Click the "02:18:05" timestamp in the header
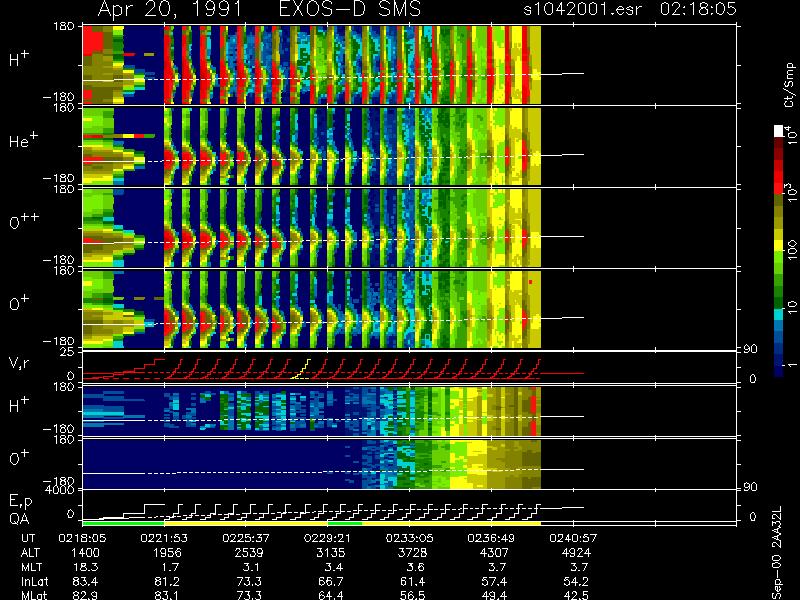This screenshot has height=600, width=800. click(698, 9)
